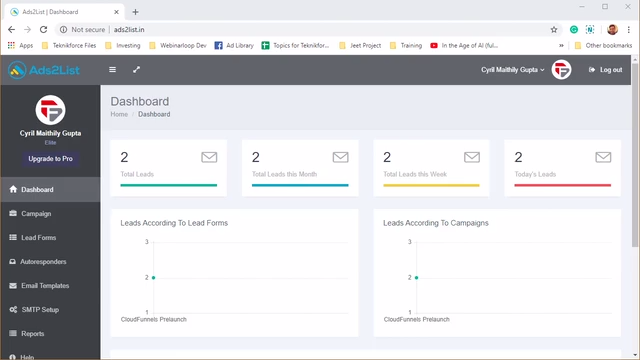Toggle the hamburger sidebar menu
This screenshot has height=360, width=640.
[112, 70]
